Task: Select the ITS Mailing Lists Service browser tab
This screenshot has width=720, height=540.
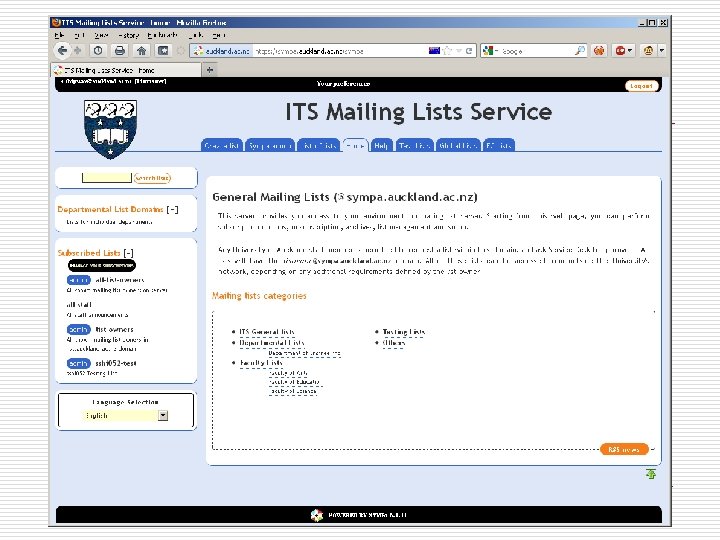Action: click(x=125, y=70)
